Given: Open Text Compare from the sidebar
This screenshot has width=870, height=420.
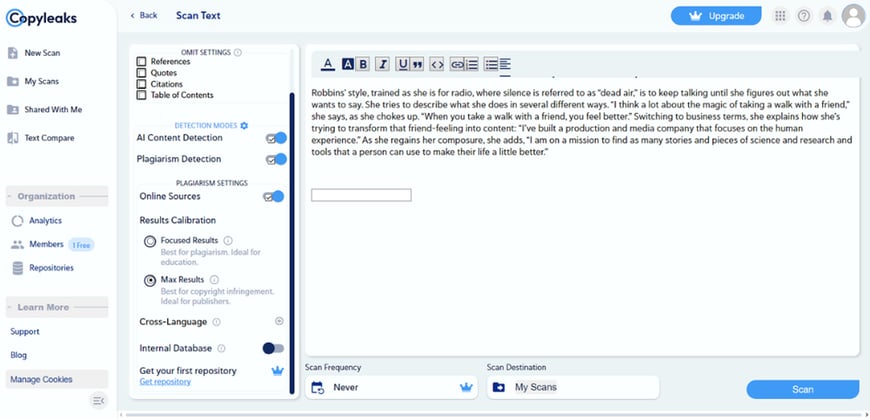Looking at the screenshot, I should pos(49,138).
